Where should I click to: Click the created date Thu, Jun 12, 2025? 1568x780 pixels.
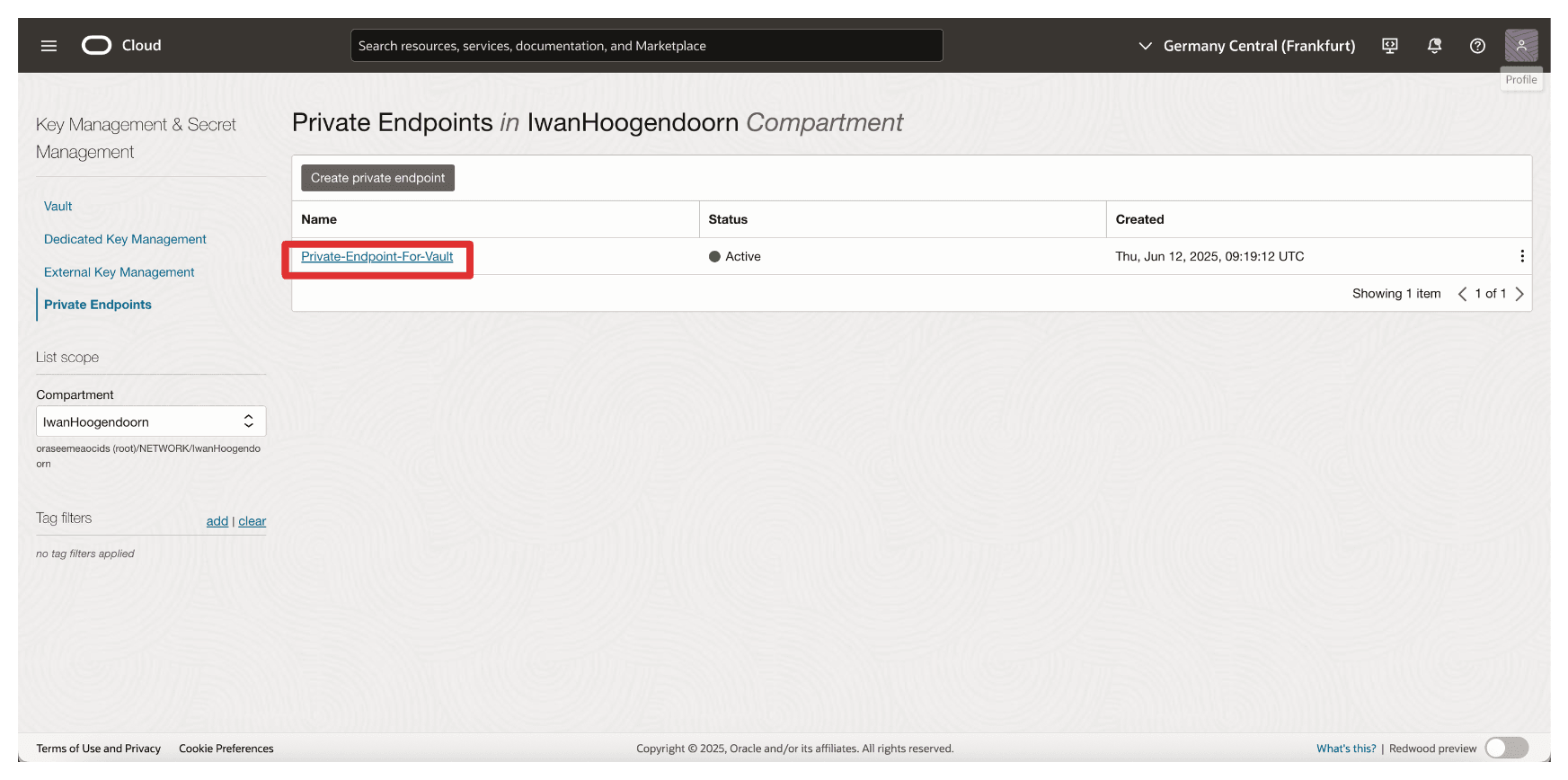point(1209,256)
